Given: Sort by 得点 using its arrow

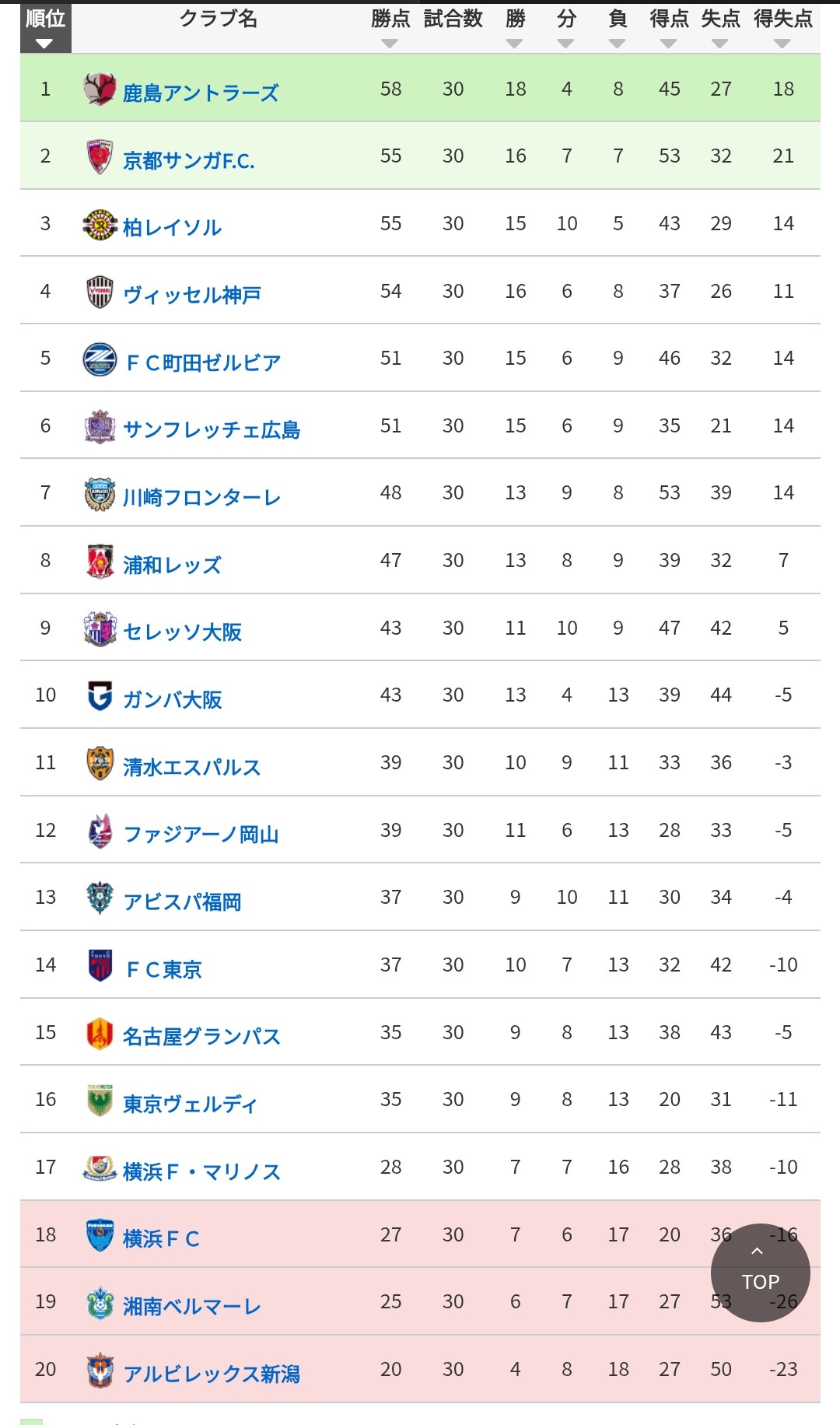Looking at the screenshot, I should (669, 44).
